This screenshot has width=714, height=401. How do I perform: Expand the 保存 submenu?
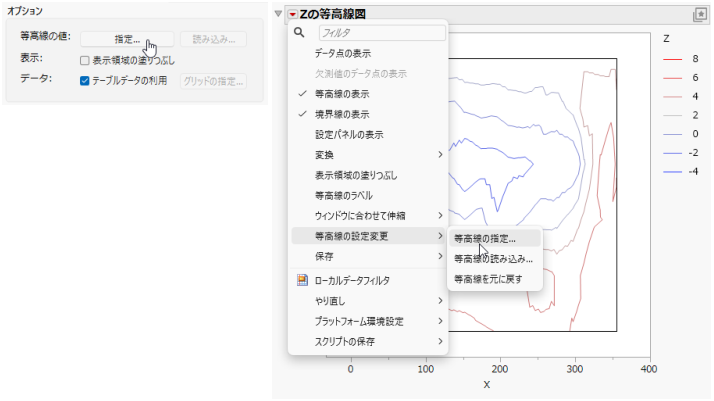pos(368,256)
